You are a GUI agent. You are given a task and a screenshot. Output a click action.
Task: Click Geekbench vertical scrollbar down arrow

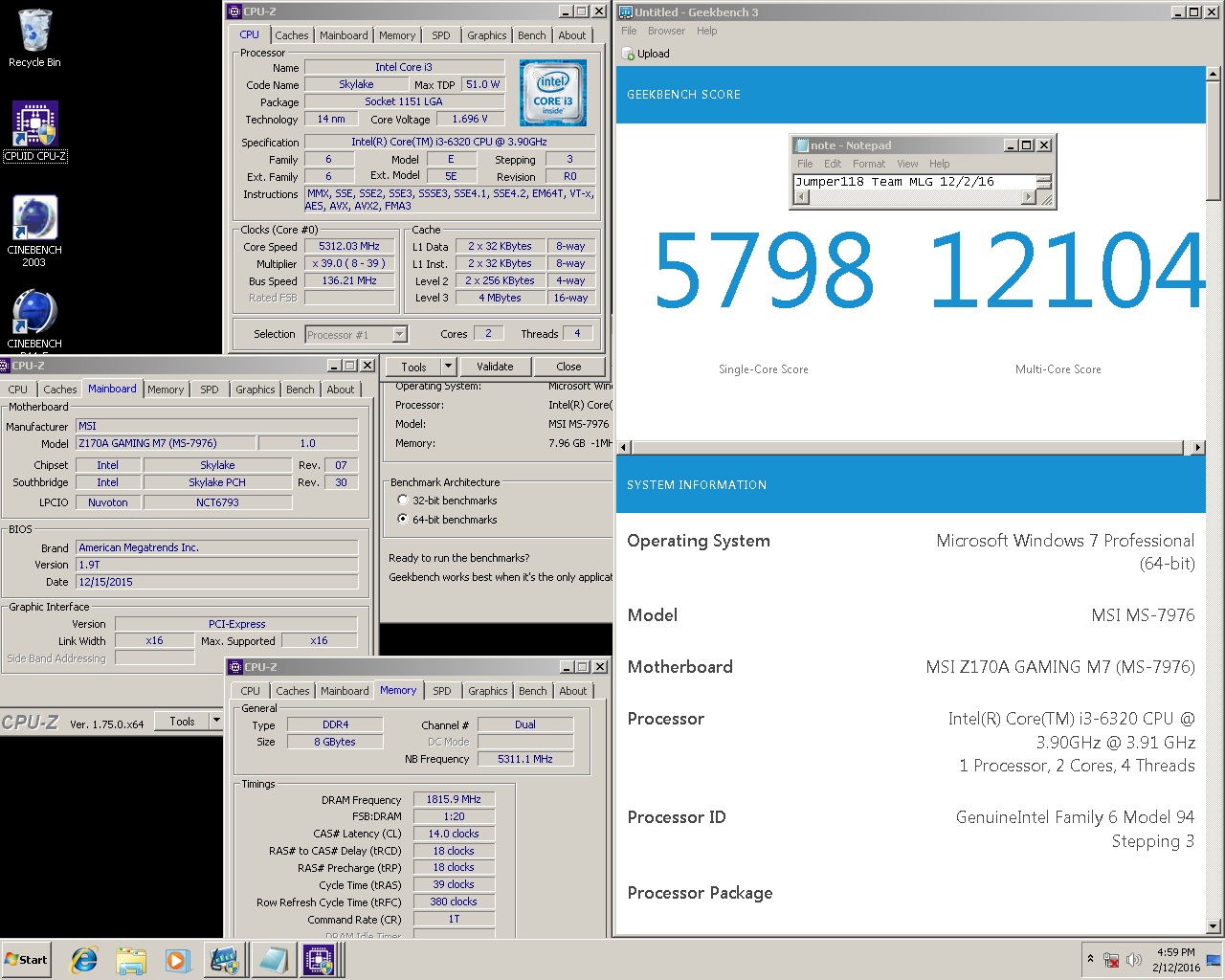coord(1214,926)
